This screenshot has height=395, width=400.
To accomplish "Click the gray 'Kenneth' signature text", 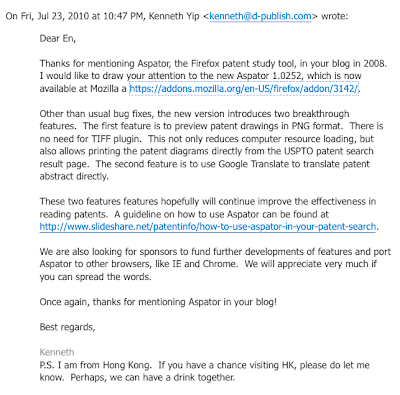I will pos(57,352).
